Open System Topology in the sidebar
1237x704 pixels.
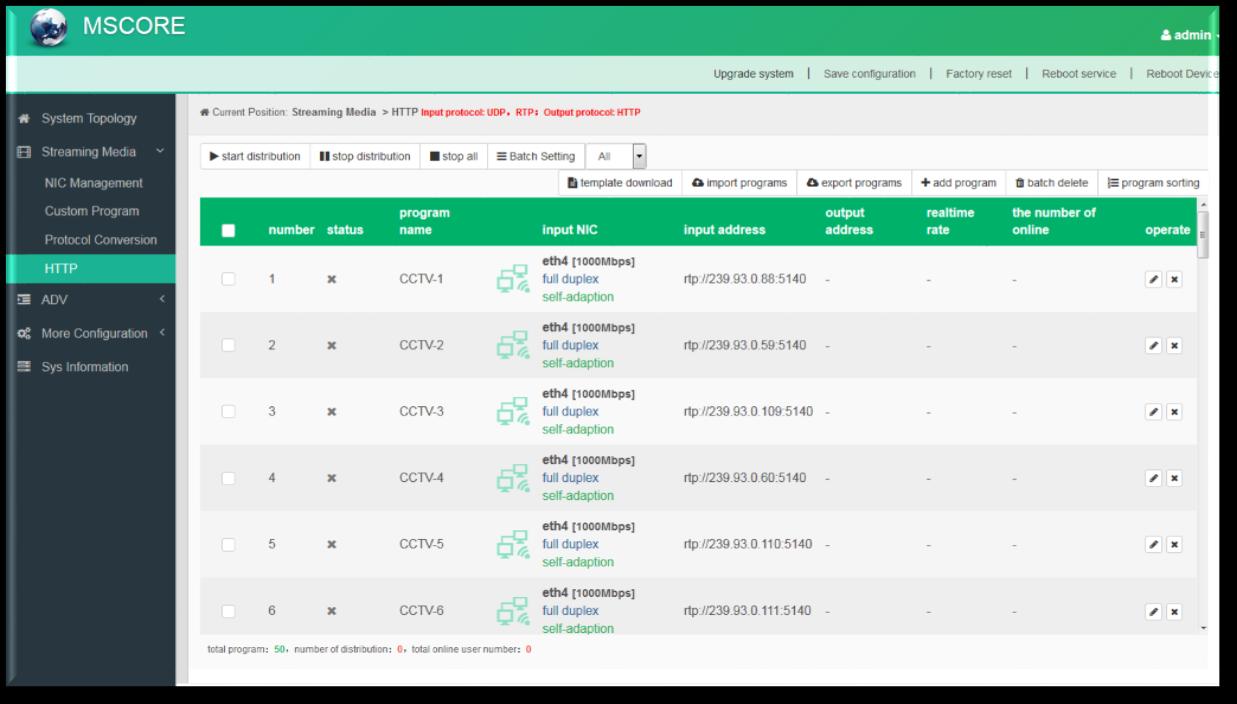coord(87,118)
